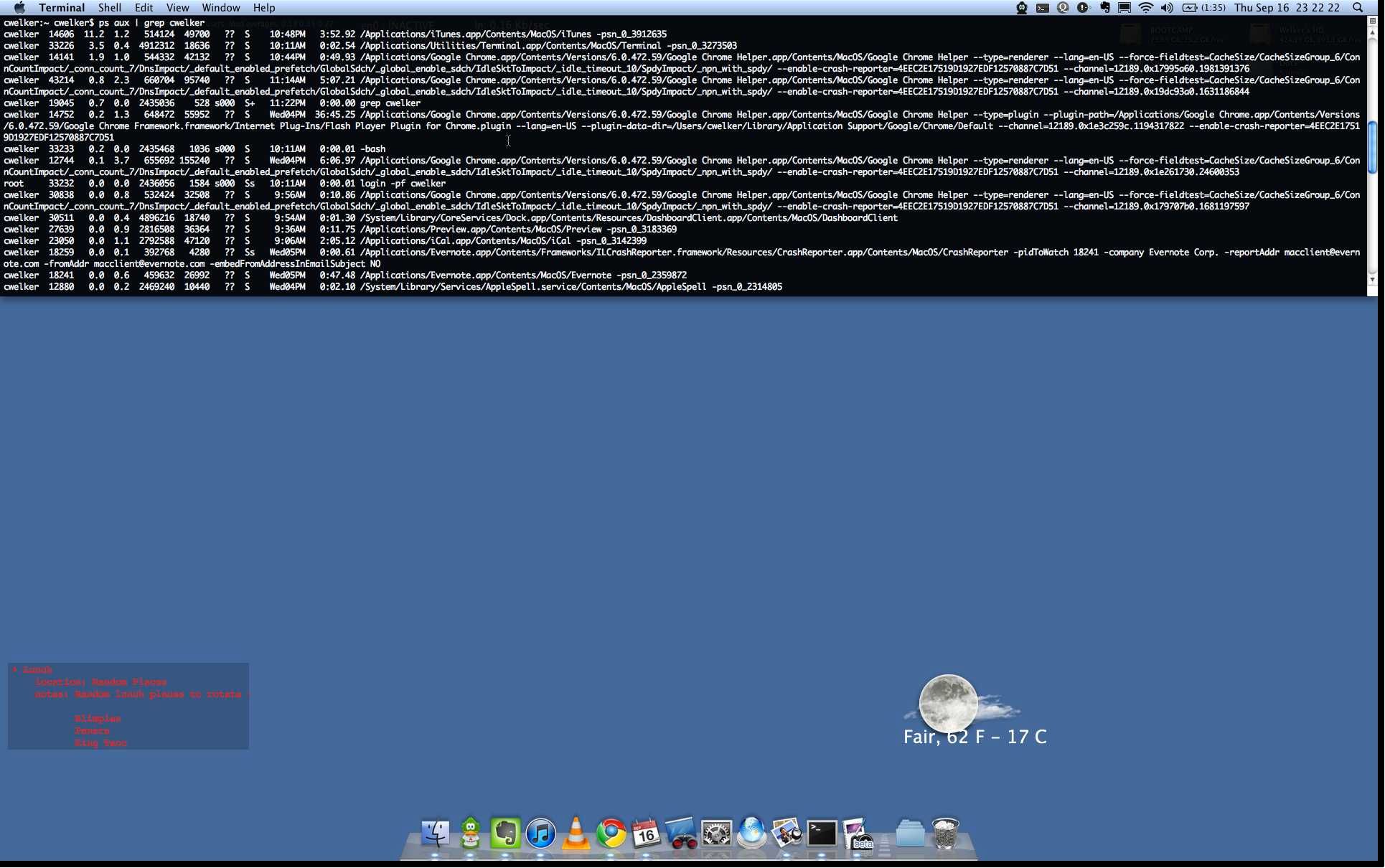This screenshot has width=1385, height=868.
Task: Open the Window menu
Action: (x=220, y=7)
